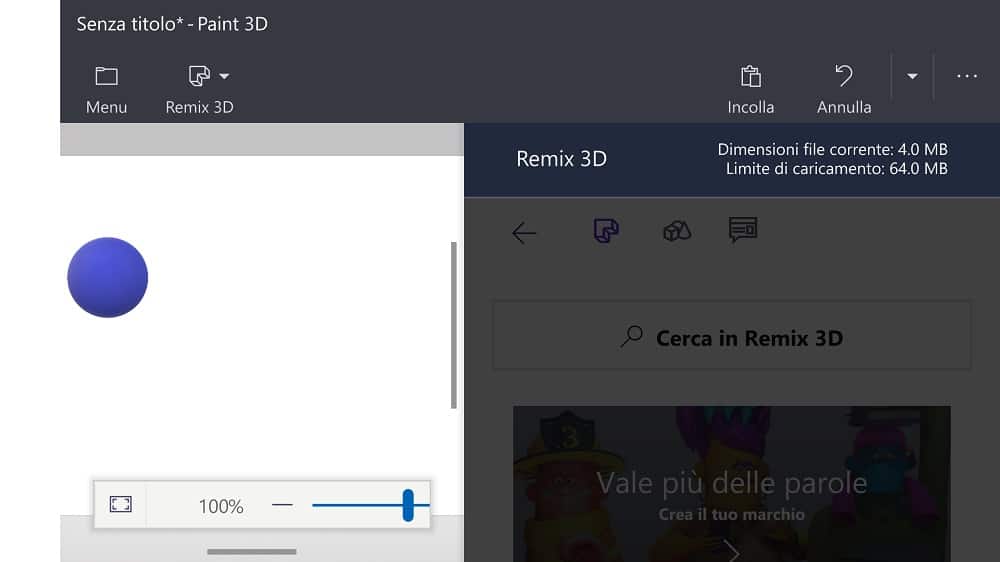Screen dimensions: 1000x562
Task: Expand the dropdown arrow right of Annulla
Action: coord(912,77)
